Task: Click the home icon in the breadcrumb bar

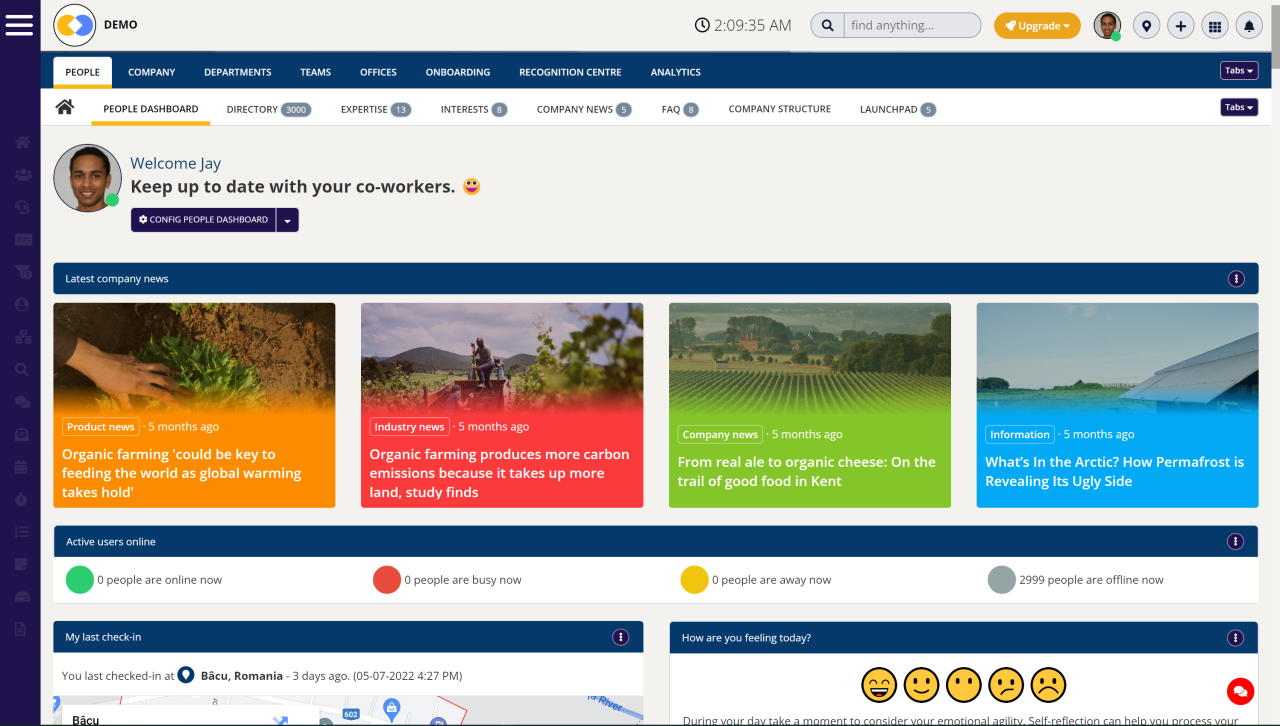Action: 62,108
